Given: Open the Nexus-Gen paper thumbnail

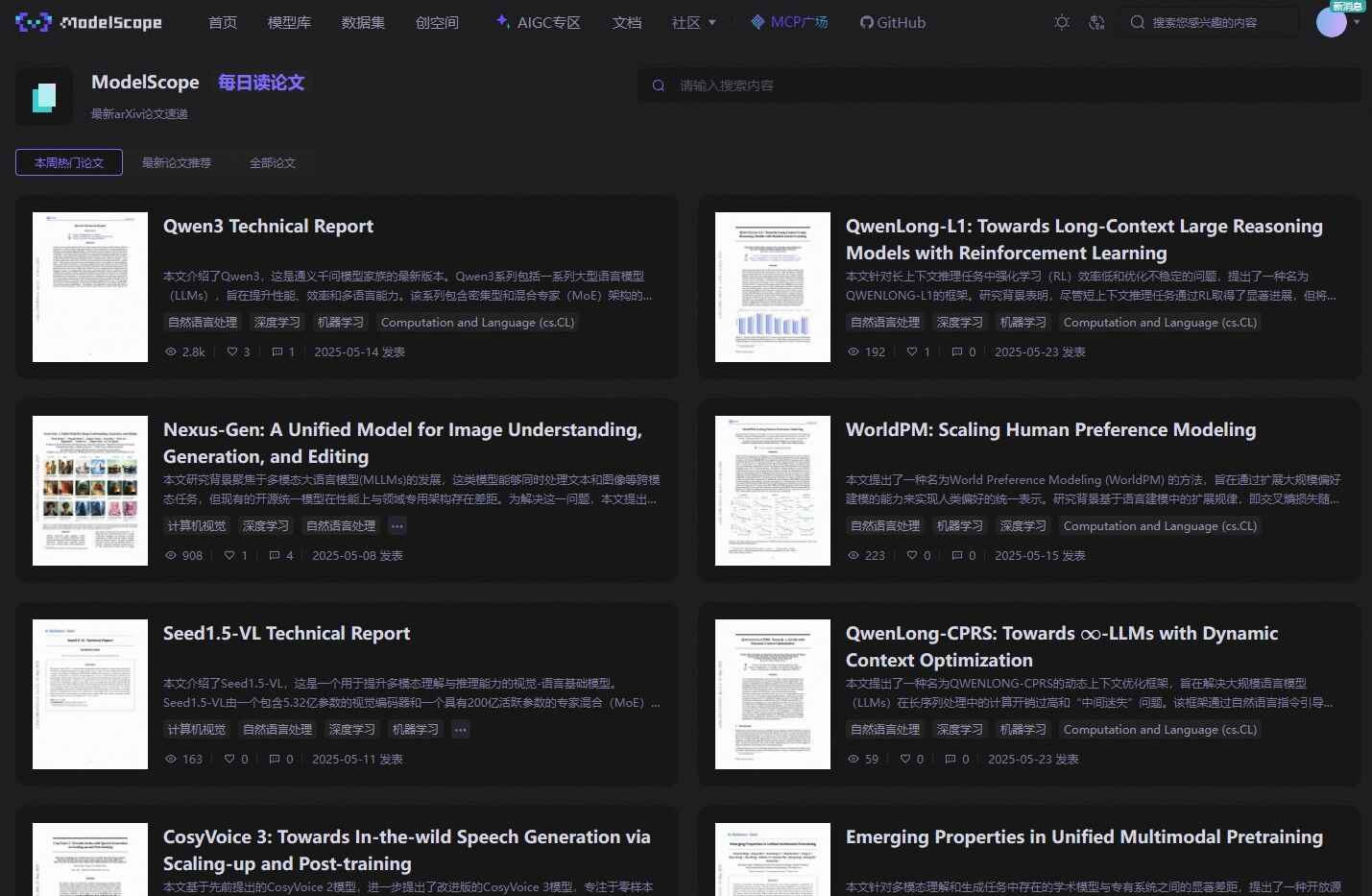Looking at the screenshot, I should point(90,491).
